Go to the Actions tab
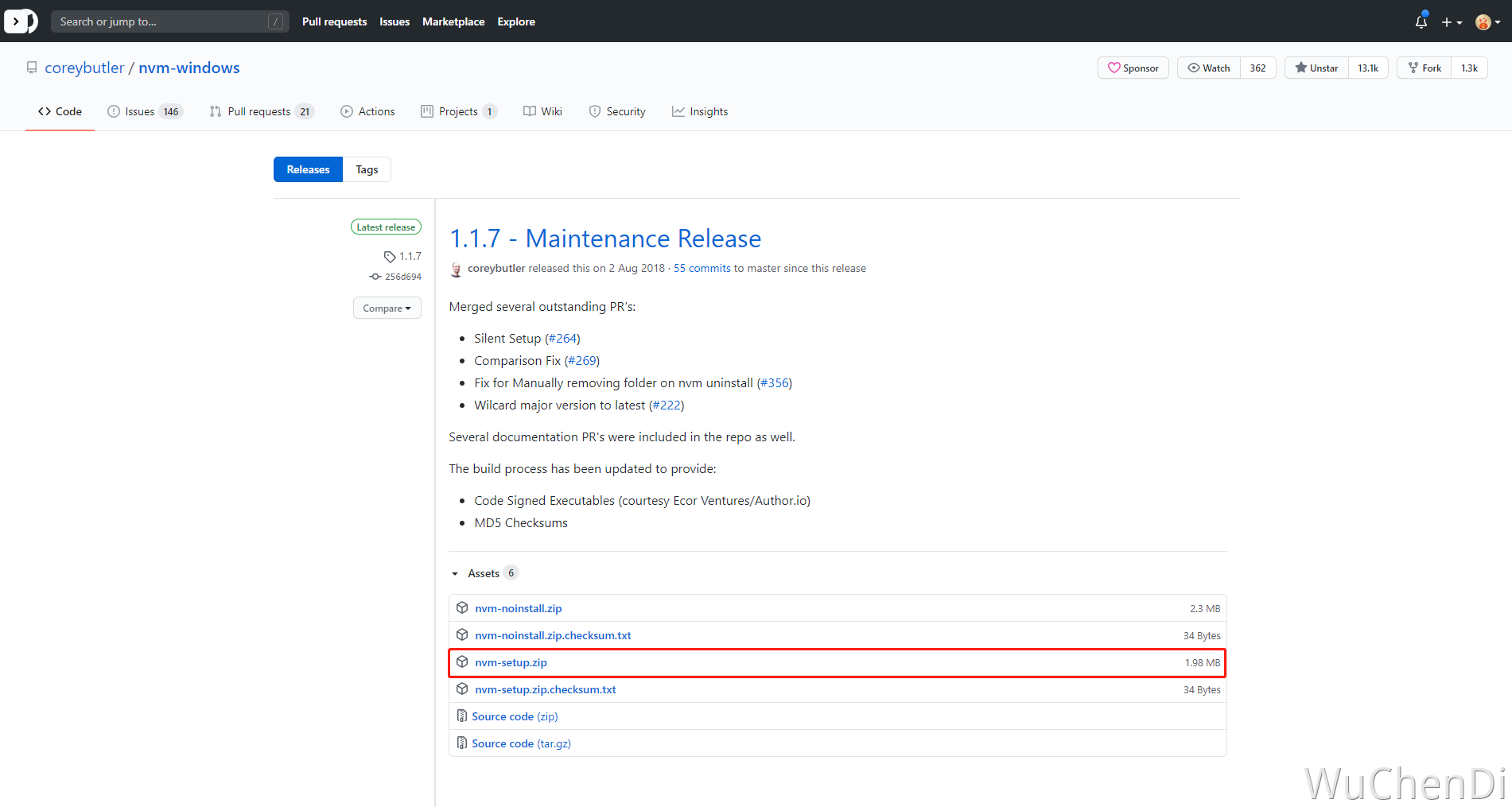 (x=367, y=112)
